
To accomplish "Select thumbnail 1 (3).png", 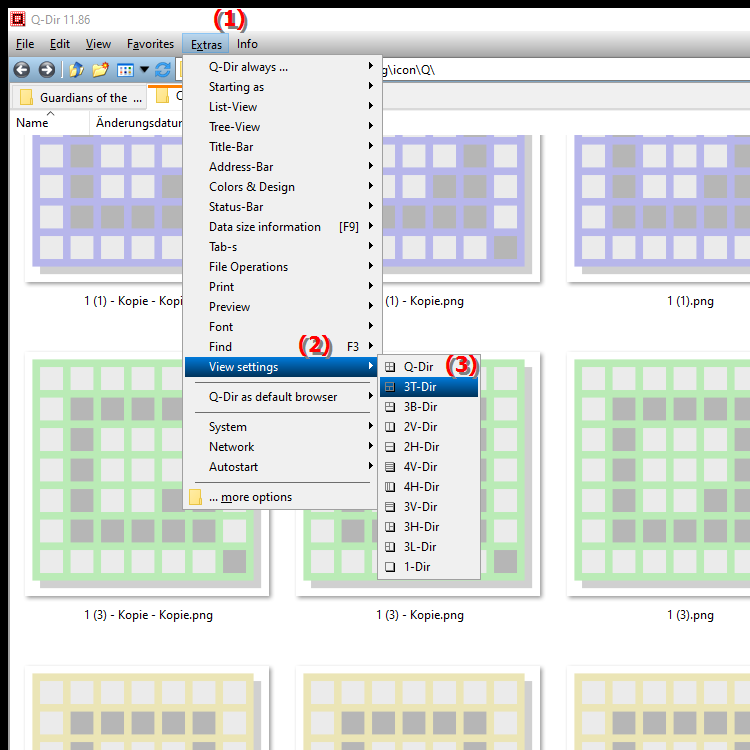I will [658, 474].
